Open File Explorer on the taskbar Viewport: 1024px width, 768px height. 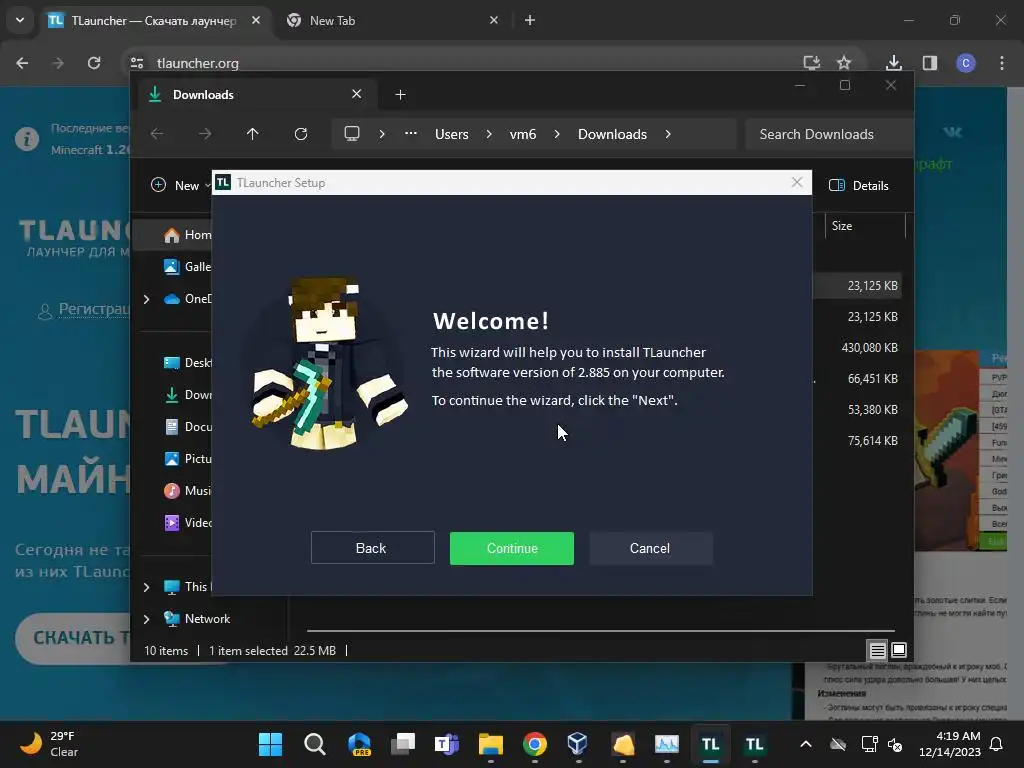click(490, 744)
